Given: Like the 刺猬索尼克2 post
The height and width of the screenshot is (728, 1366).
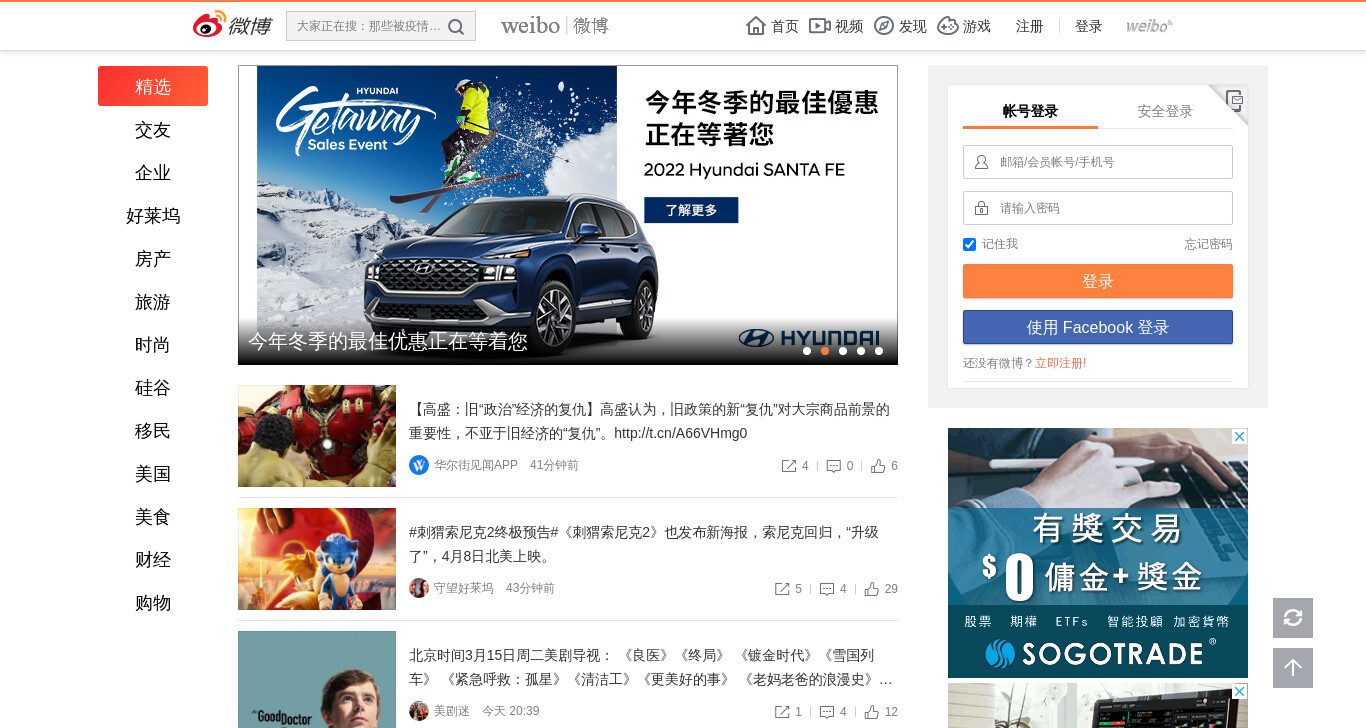Looking at the screenshot, I should (x=872, y=589).
